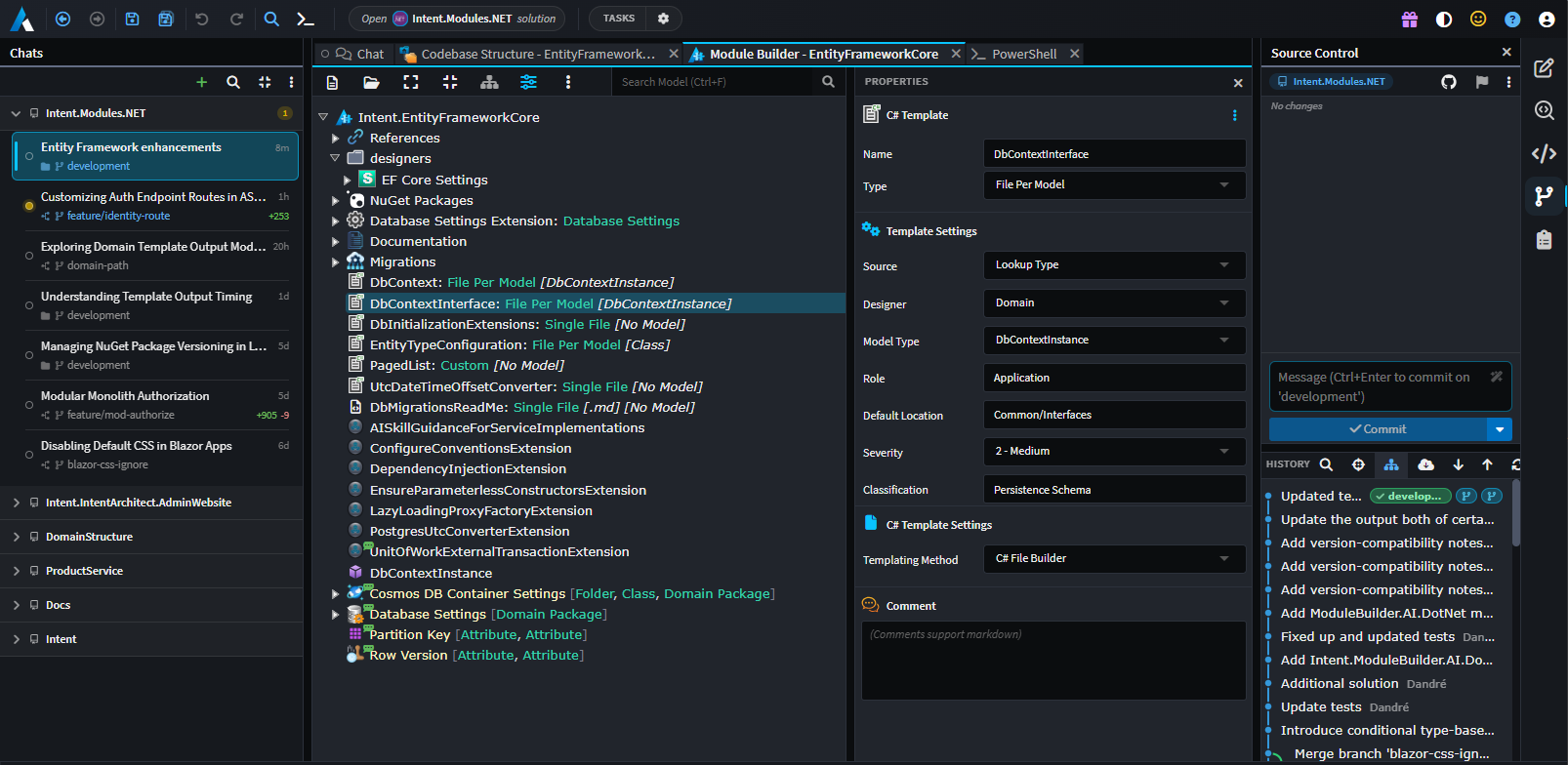Click the Comment markdown text area
Image resolution: width=1568 pixels, height=765 pixels.
1053,661
